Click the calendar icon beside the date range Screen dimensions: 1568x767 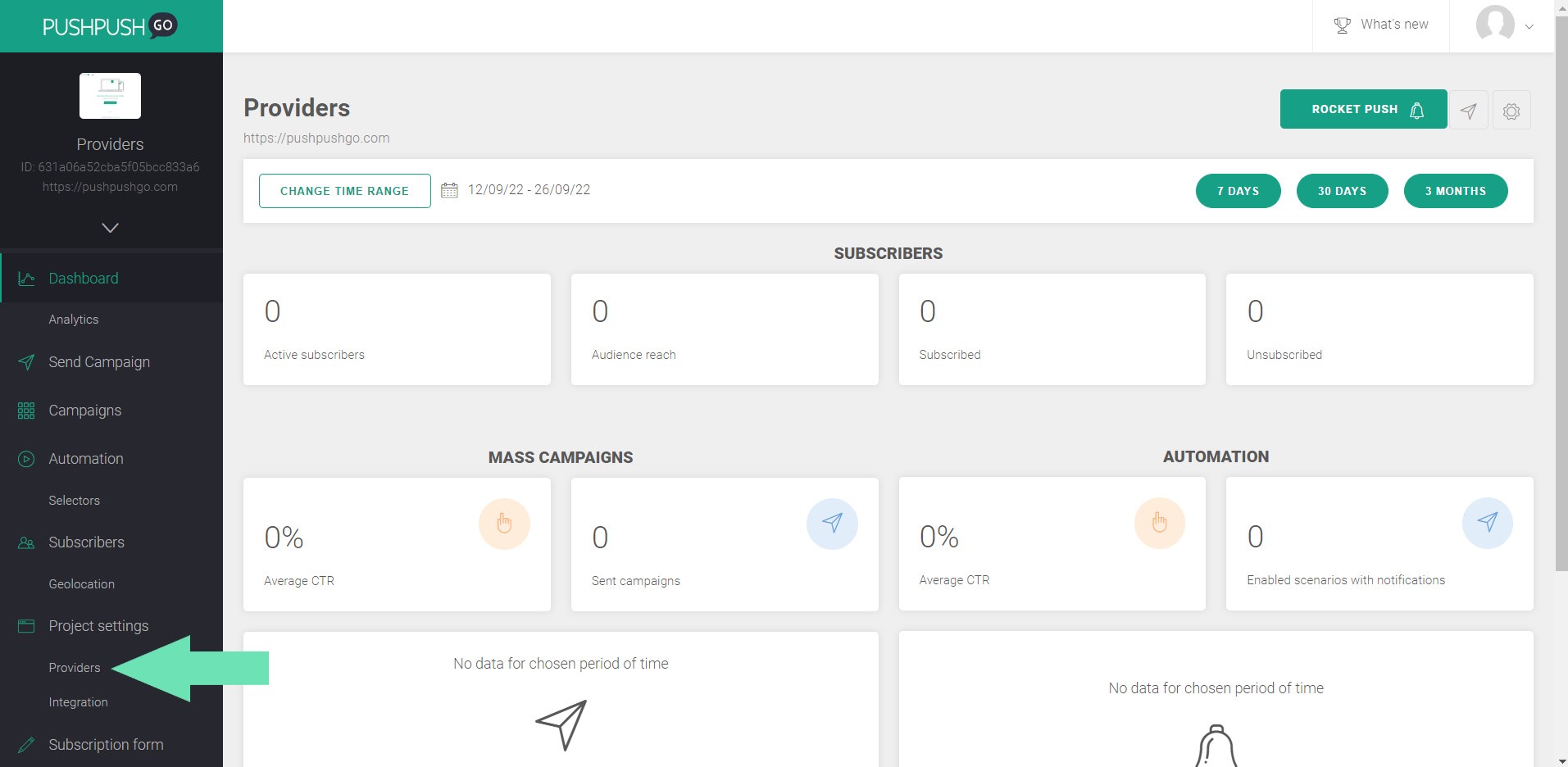(x=449, y=190)
